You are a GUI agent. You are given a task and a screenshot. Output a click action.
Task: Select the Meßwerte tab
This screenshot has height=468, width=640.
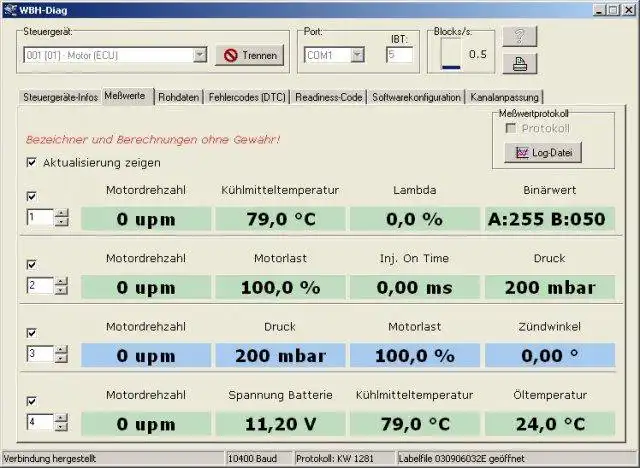point(128,96)
